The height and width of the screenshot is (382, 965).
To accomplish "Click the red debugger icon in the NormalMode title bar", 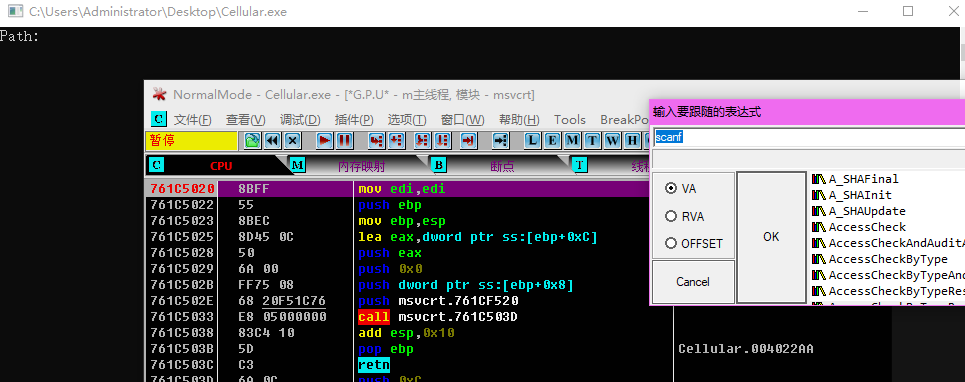I will pos(159,94).
